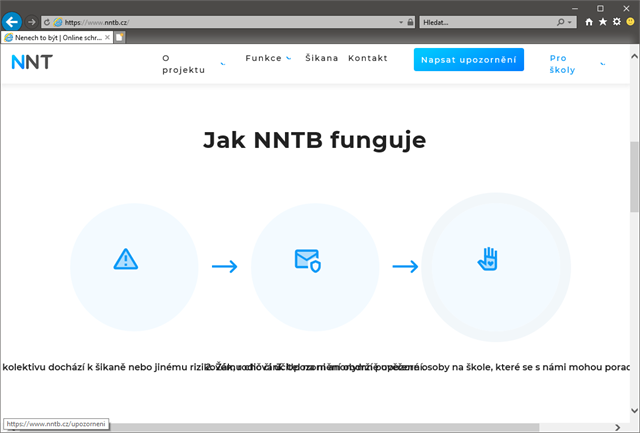Open Favorites star icon
This screenshot has height=433, width=640.
pos(603,22)
